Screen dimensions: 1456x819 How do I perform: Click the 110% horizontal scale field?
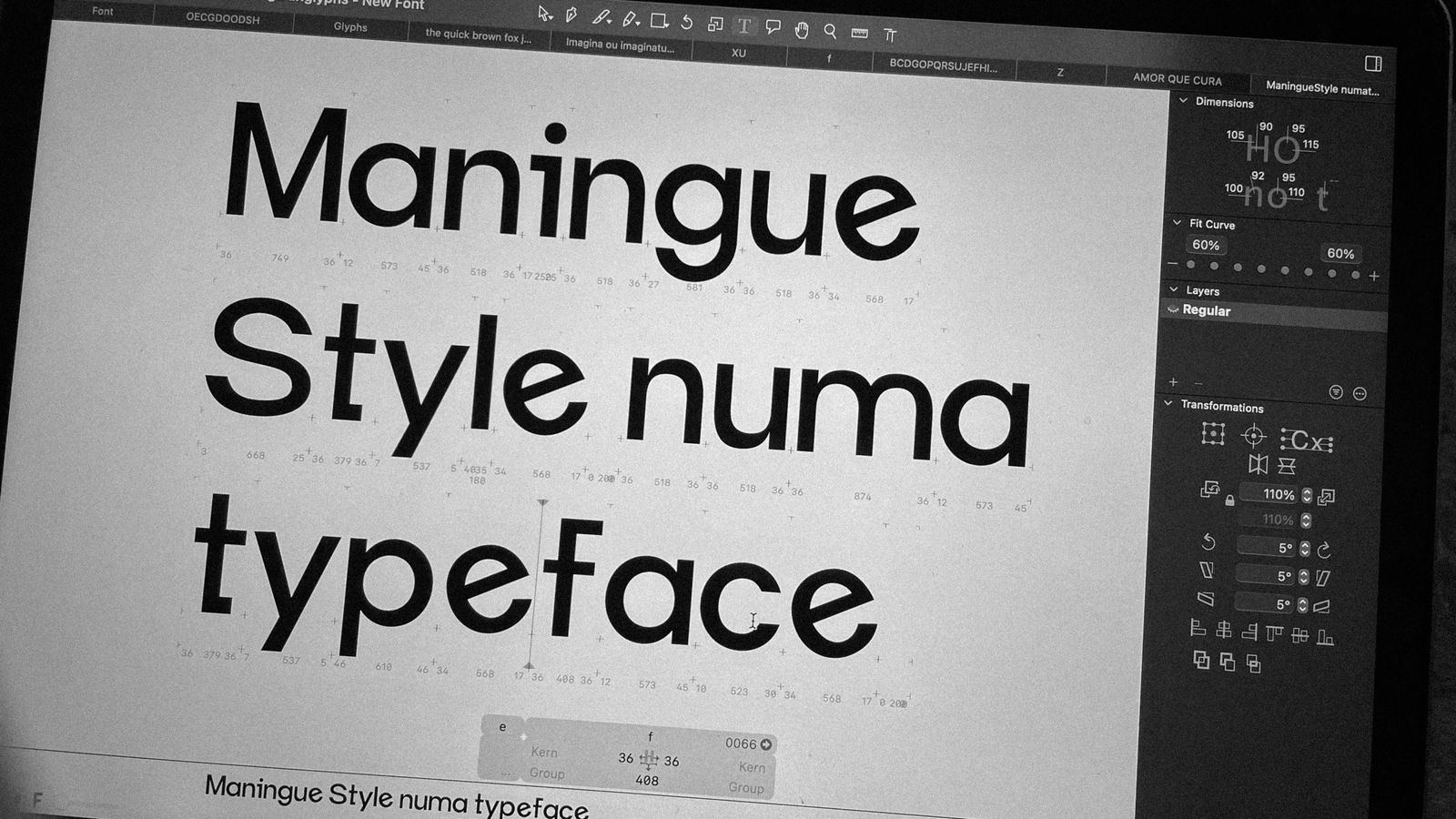pos(1269,495)
